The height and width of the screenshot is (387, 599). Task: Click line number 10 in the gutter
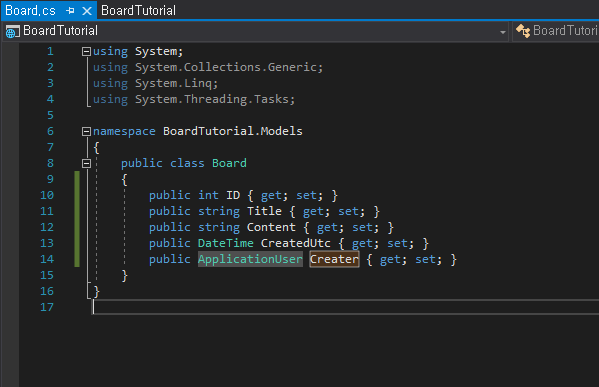pos(47,195)
